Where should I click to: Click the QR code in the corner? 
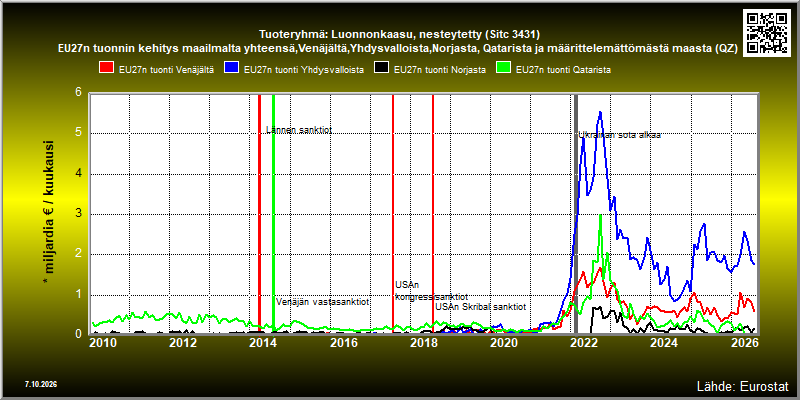click(x=767, y=32)
